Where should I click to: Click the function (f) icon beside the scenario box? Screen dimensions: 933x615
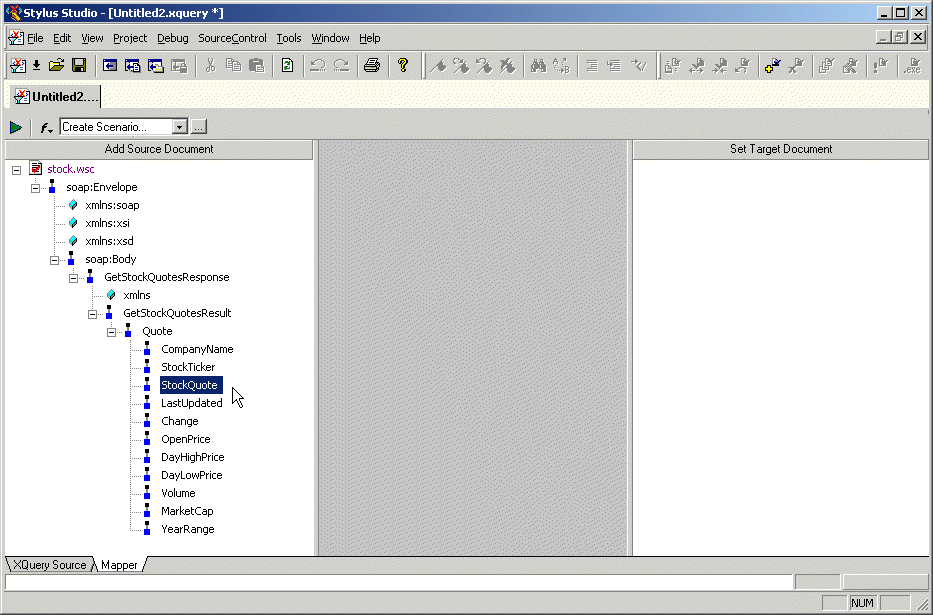point(46,127)
